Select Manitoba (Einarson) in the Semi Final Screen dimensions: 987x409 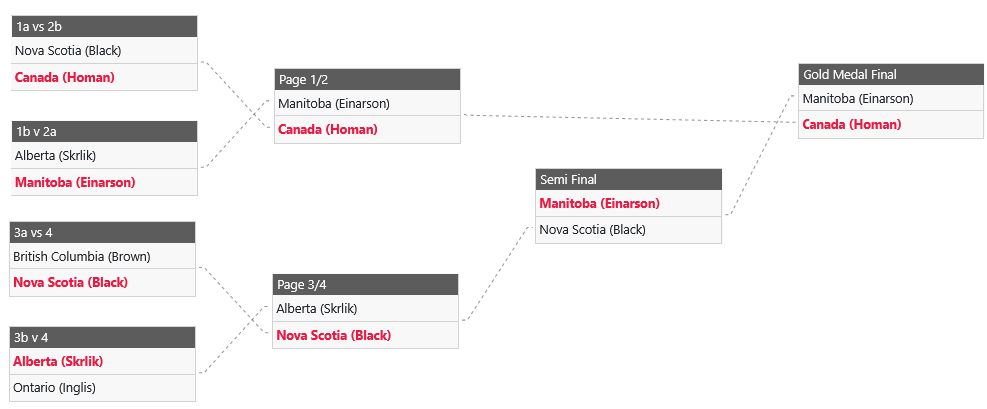pos(599,204)
